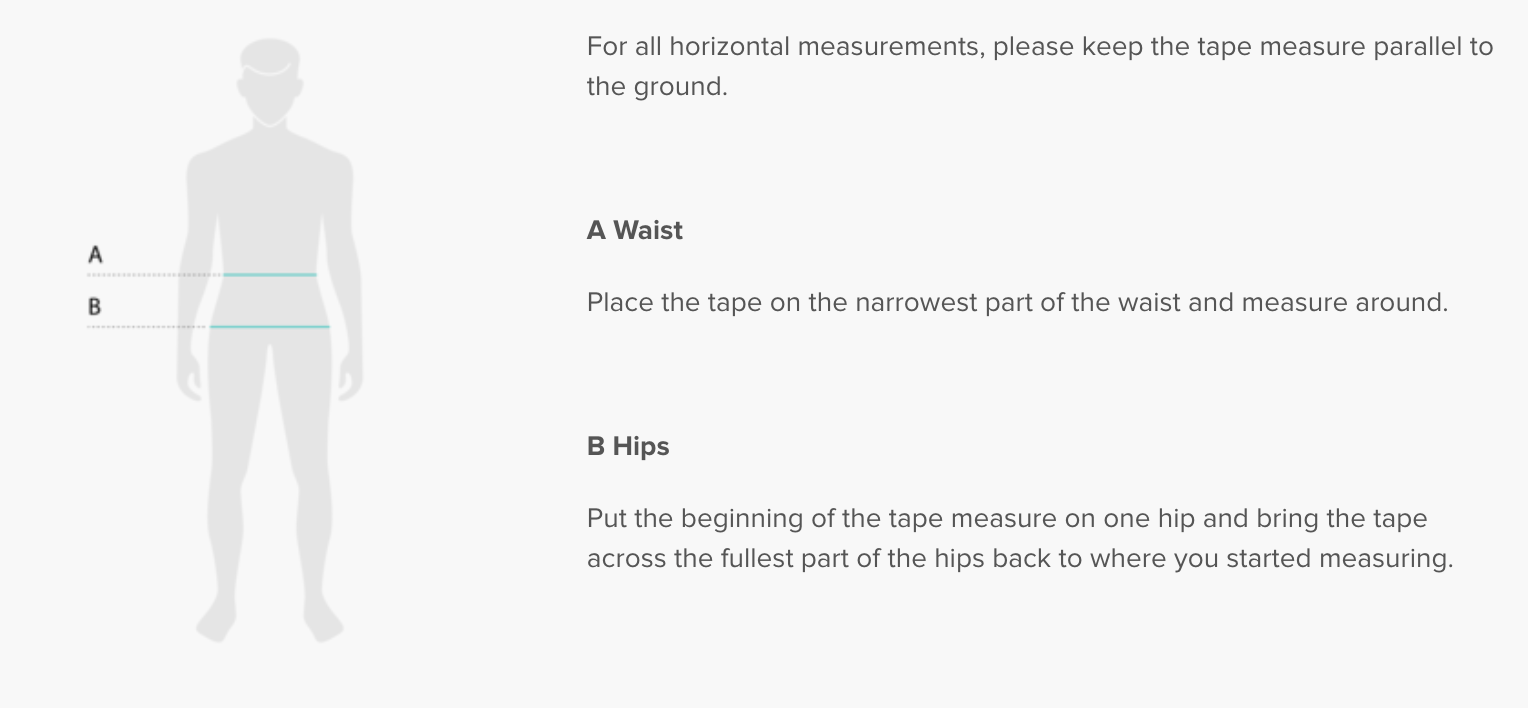
Task: Click the silhouette's hand on the left side
Action: click(189, 380)
